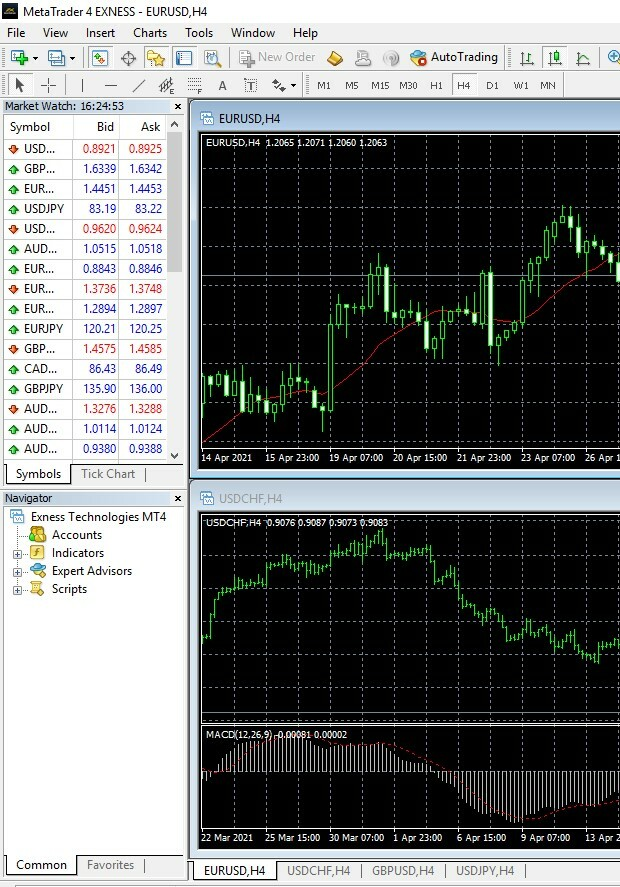Open the Tools menu
The width and height of the screenshot is (620, 887).
tap(199, 33)
